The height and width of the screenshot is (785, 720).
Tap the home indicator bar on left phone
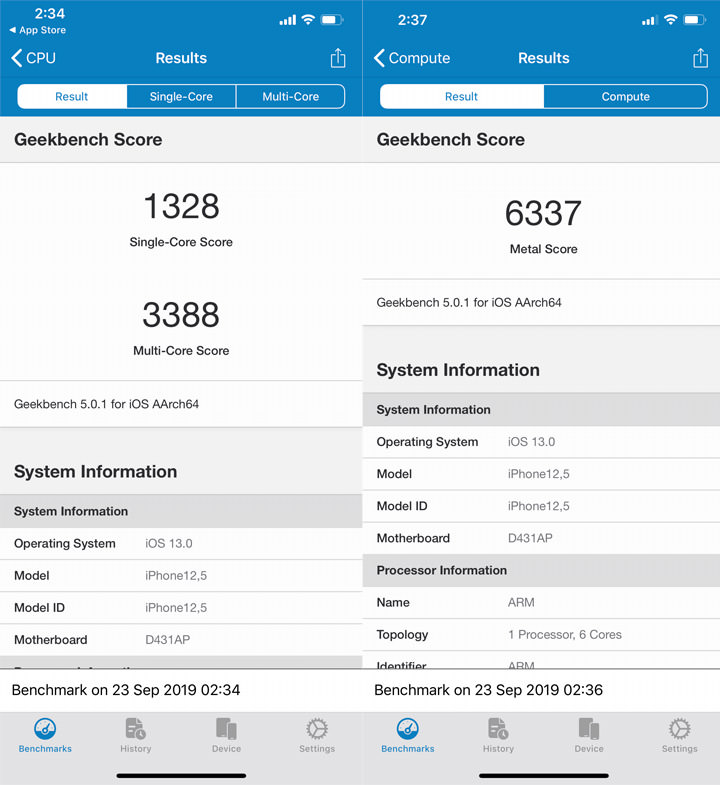[181, 775]
